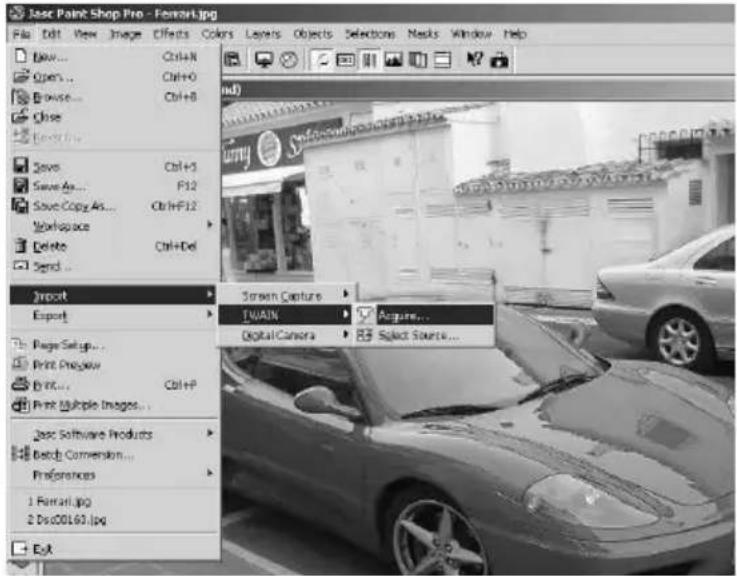Click the camera capture toolbar icon

499,60
